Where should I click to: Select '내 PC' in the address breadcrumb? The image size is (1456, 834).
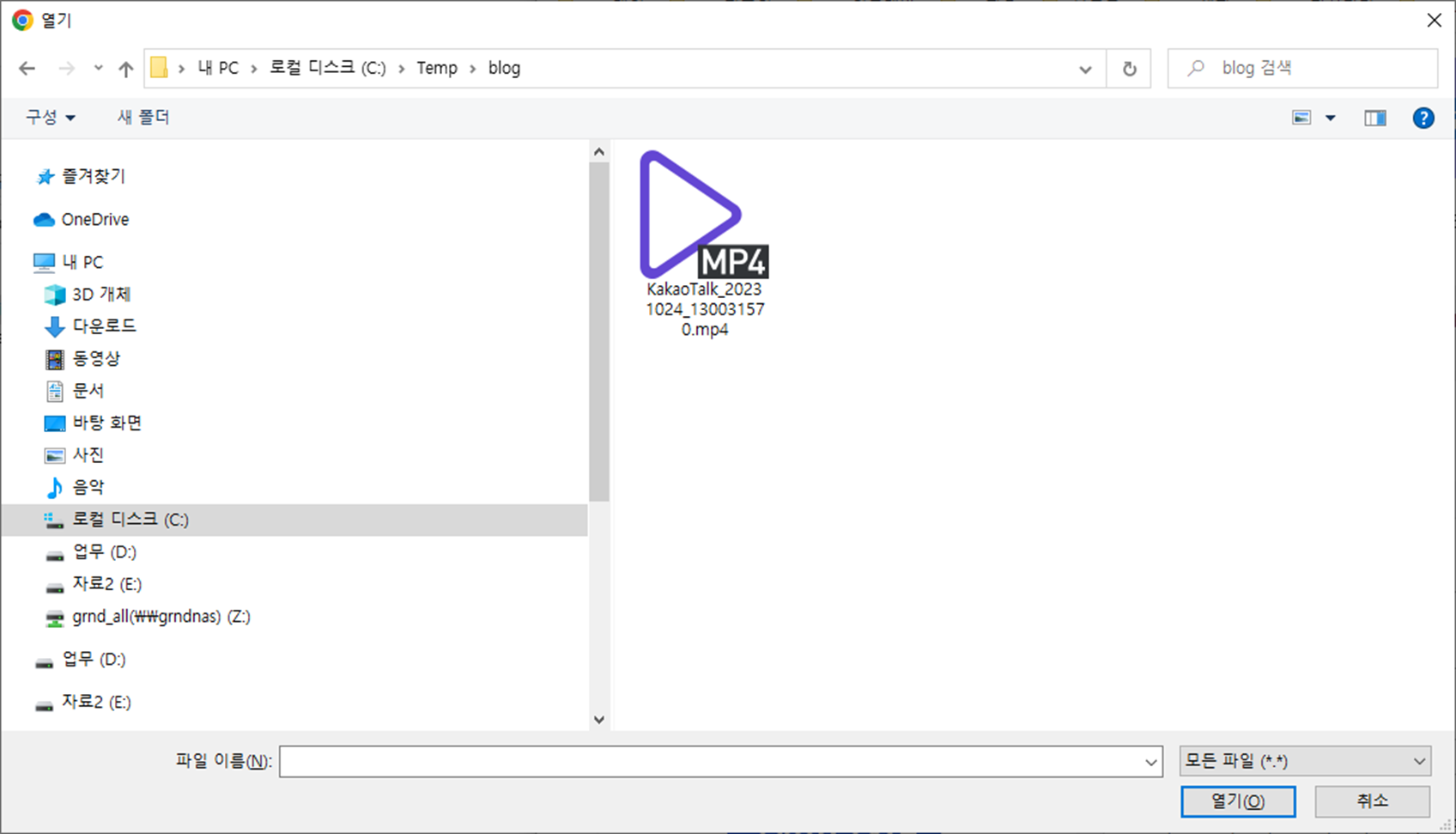point(218,68)
